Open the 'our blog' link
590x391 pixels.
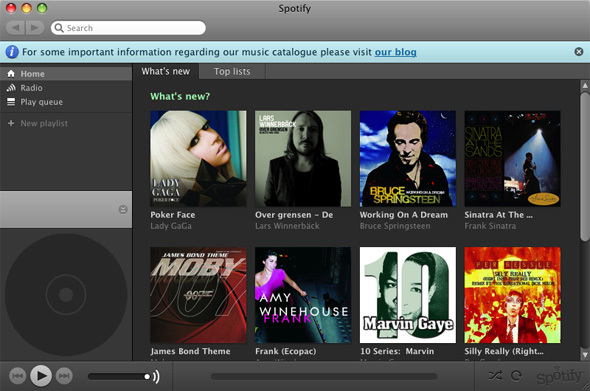click(395, 52)
